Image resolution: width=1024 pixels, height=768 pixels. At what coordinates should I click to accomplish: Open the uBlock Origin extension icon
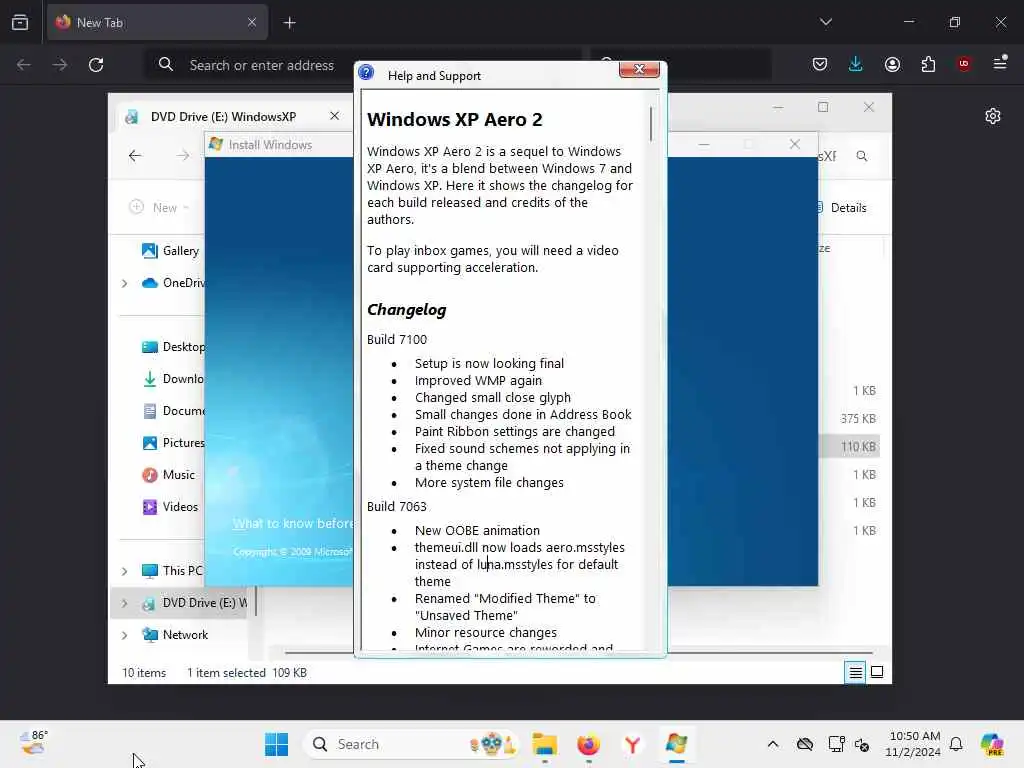pos(964,64)
